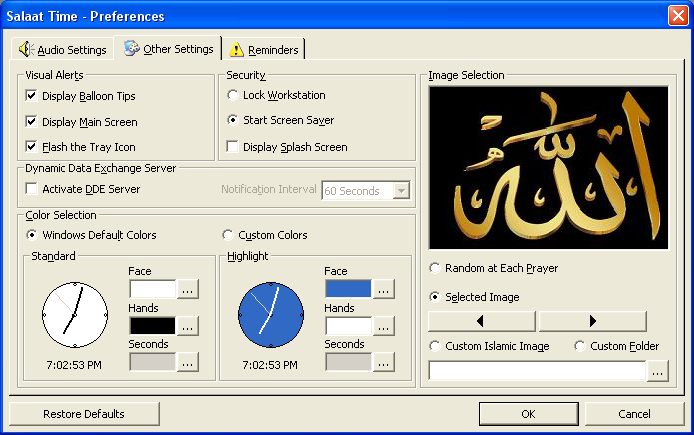Click the Highlight clock 7:02:53 PM time
Image resolution: width=694 pixels, height=435 pixels.
(x=270, y=365)
